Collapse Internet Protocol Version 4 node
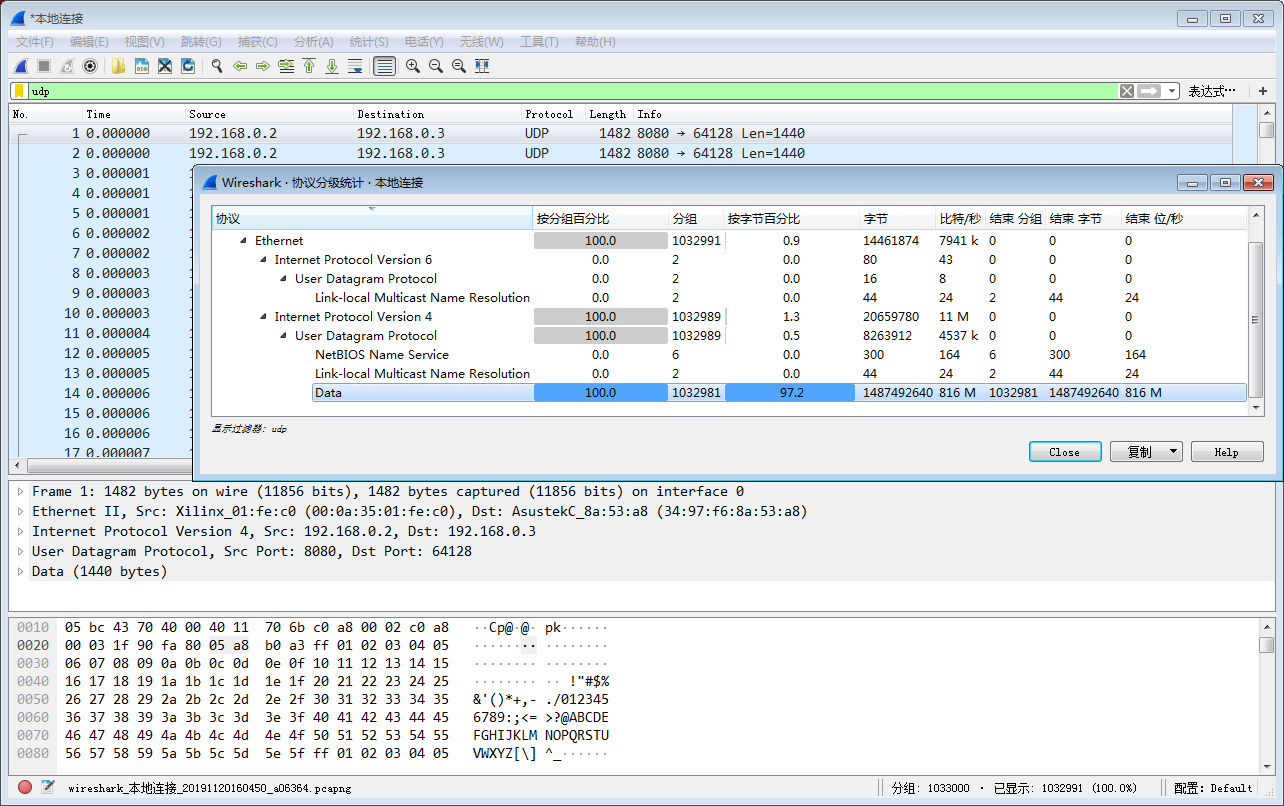The height and width of the screenshot is (806, 1284). (264, 317)
